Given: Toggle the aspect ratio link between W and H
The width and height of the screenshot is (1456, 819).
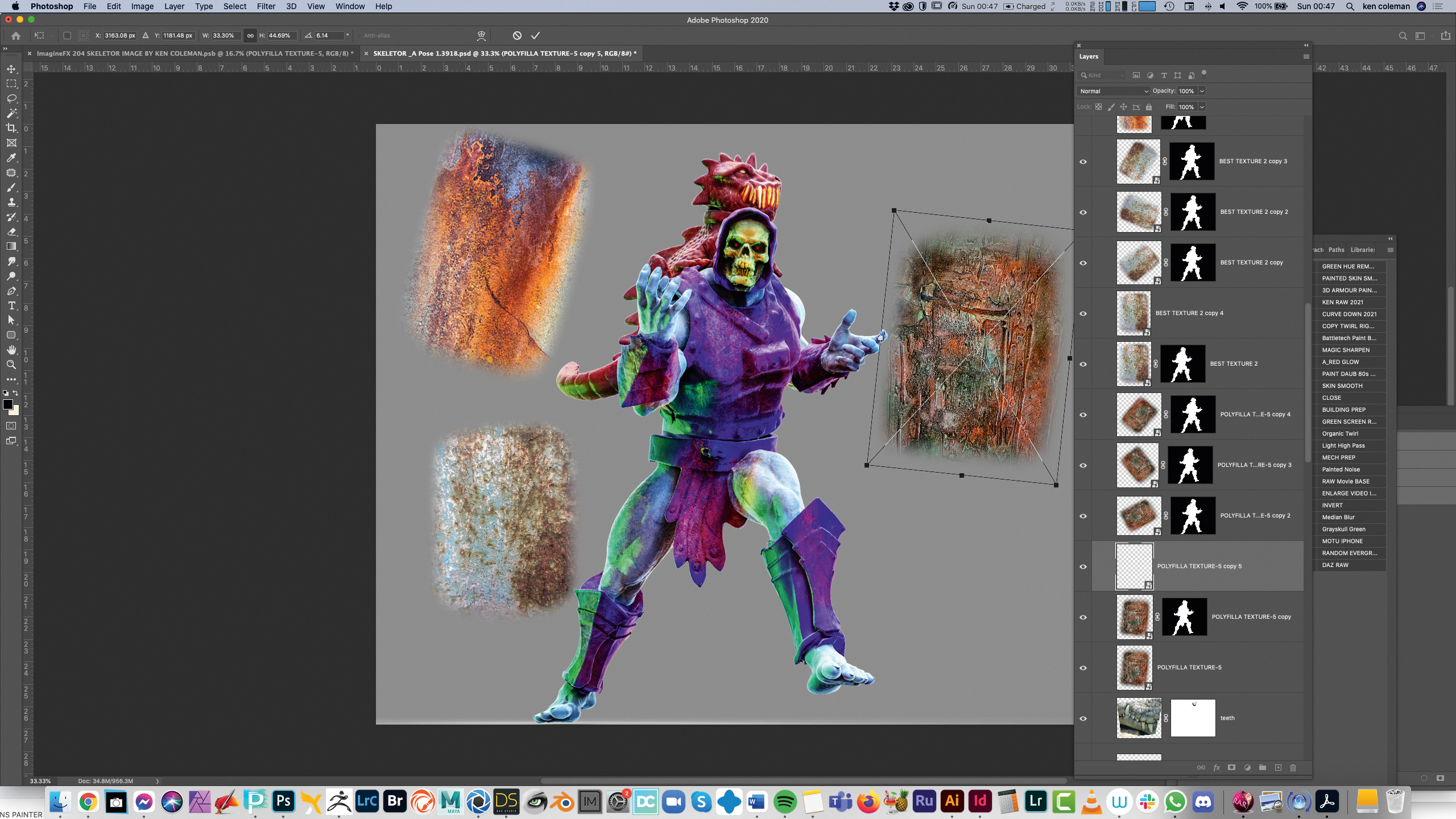Looking at the screenshot, I should [x=250, y=35].
